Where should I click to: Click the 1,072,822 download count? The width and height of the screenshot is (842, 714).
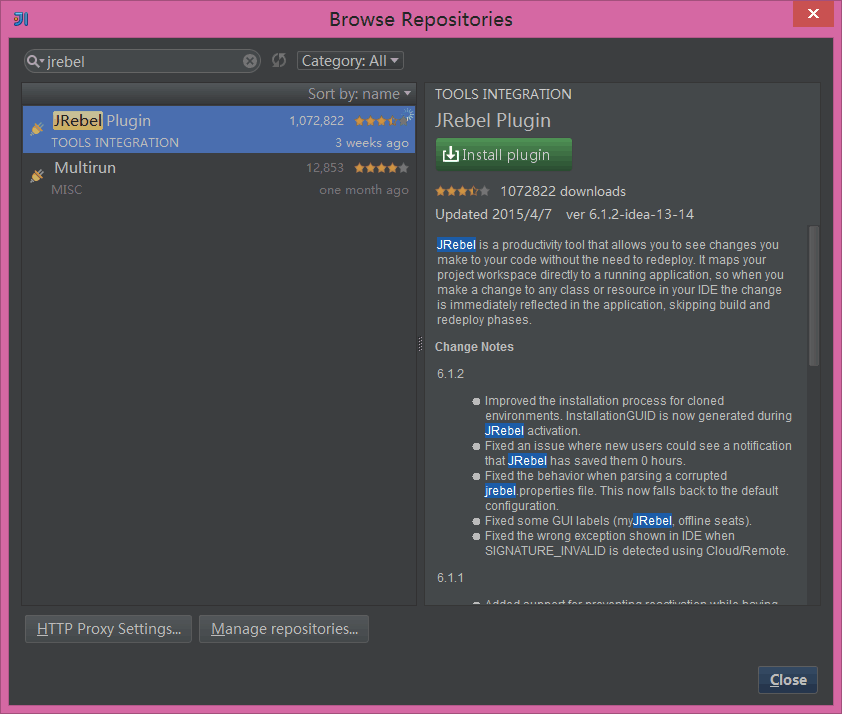317,121
